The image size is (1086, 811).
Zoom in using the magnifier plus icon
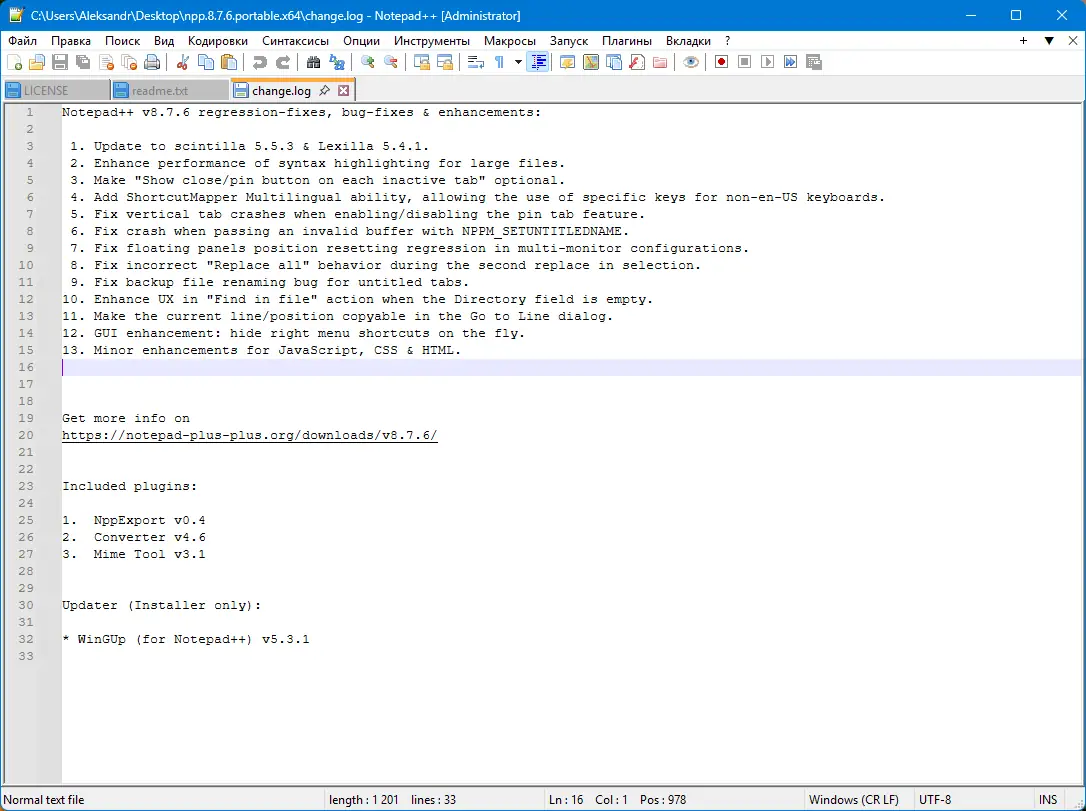tap(368, 62)
